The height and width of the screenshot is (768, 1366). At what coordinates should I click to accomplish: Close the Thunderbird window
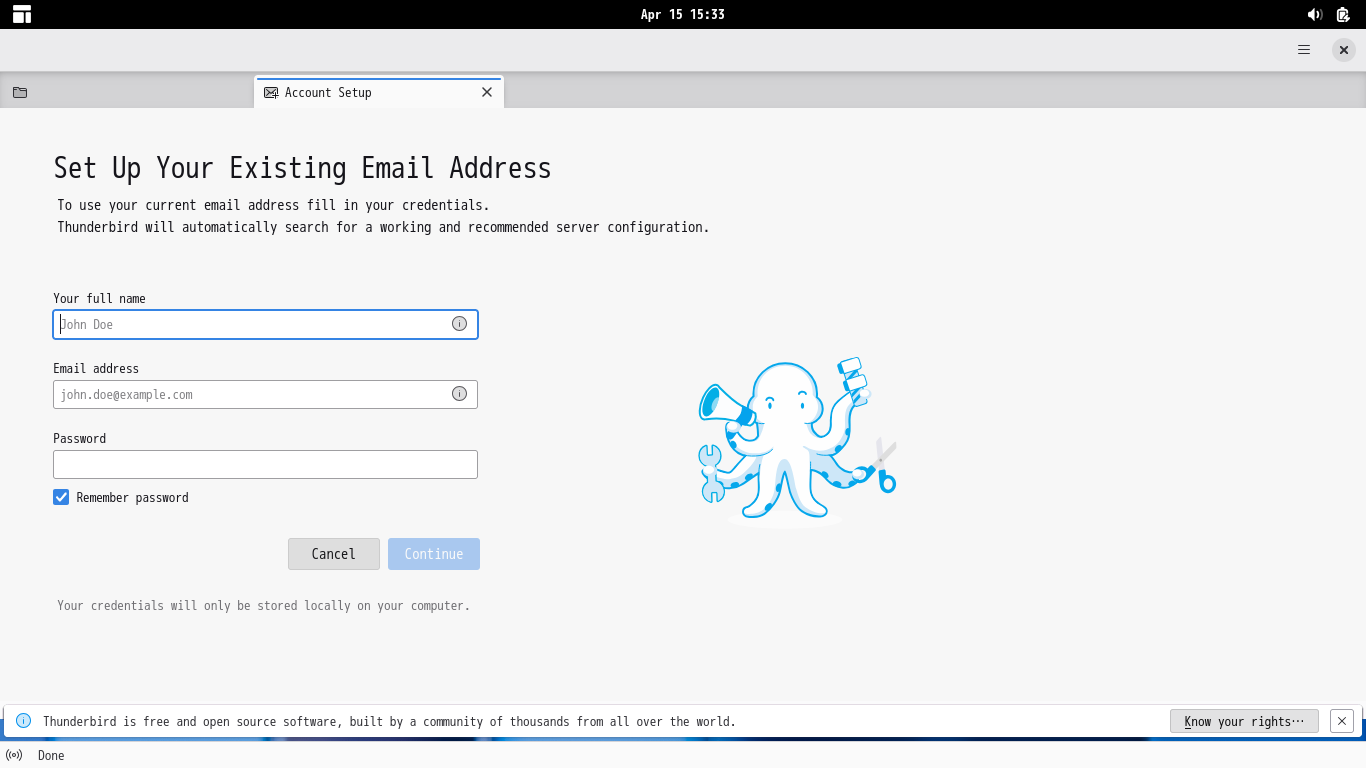[1344, 50]
